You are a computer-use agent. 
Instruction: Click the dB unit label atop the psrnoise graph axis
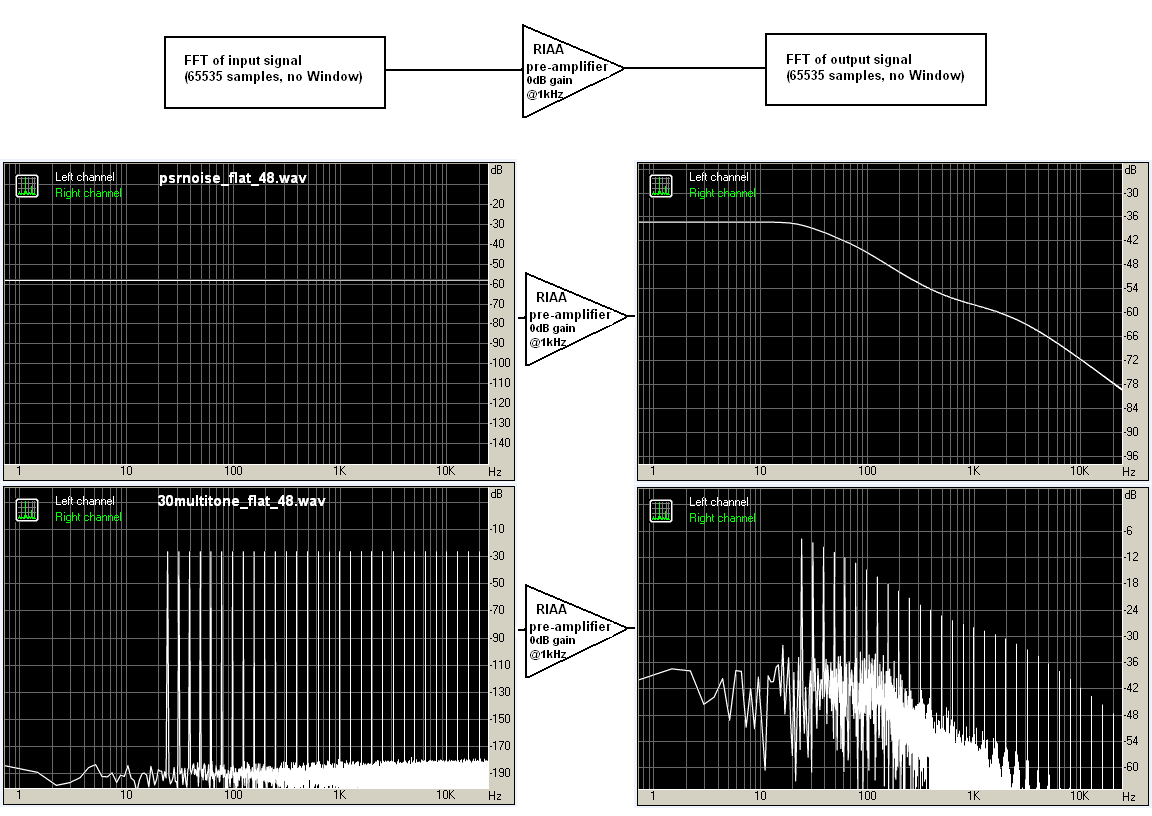coord(496,170)
